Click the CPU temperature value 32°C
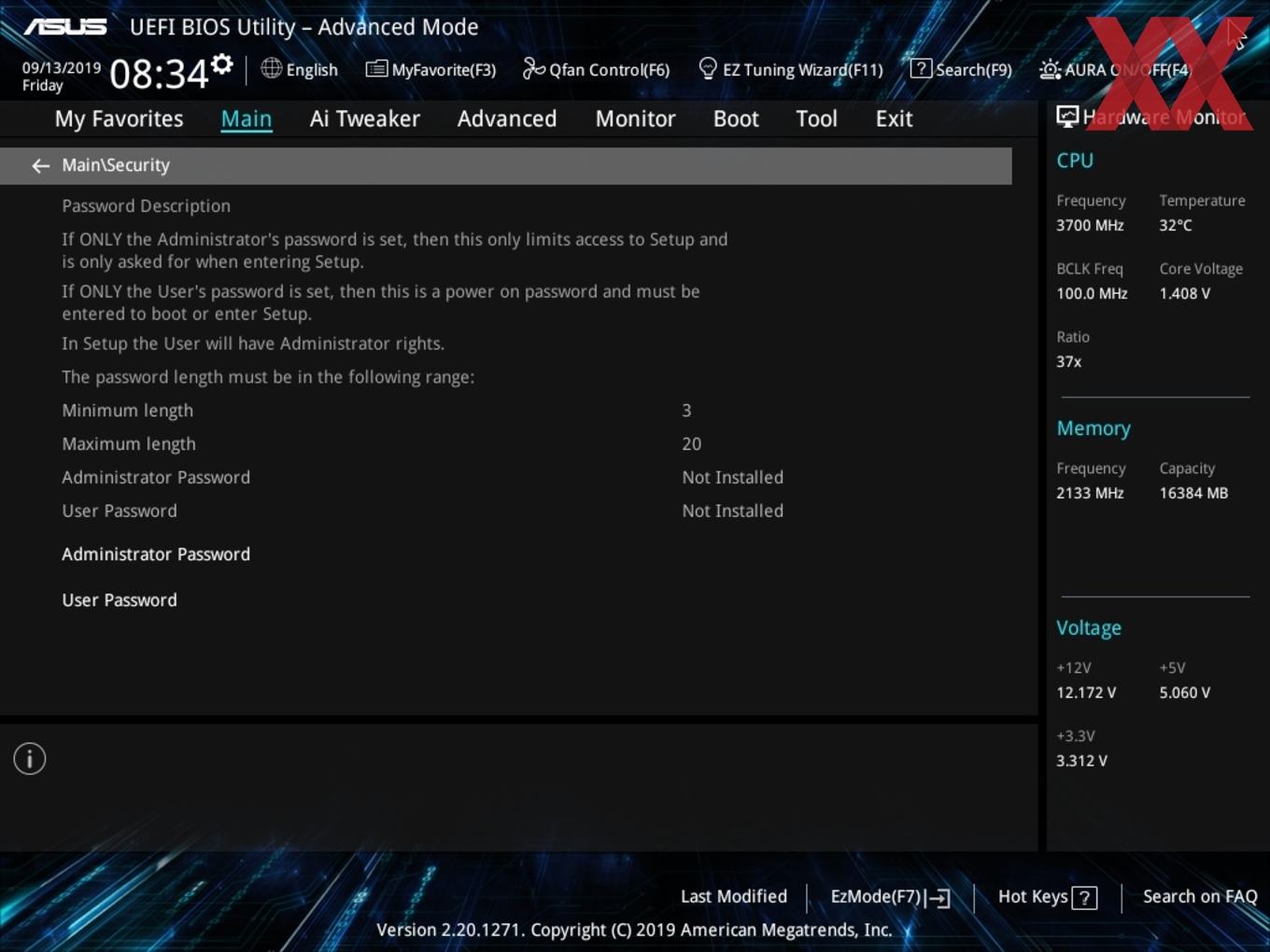The image size is (1270, 952). pyautogui.click(x=1176, y=225)
